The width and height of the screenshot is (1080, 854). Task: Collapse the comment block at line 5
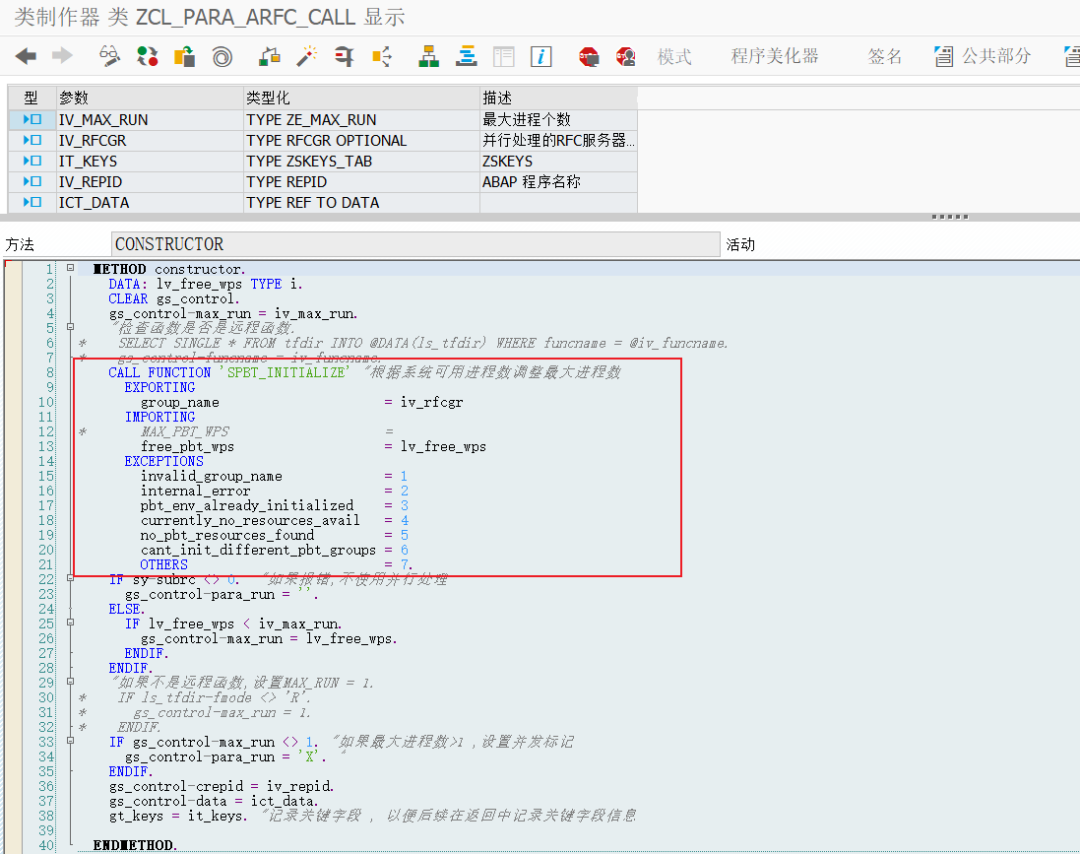(x=70, y=327)
